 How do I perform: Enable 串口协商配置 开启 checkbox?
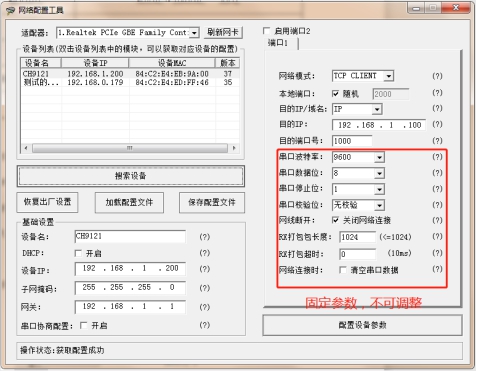(84, 325)
